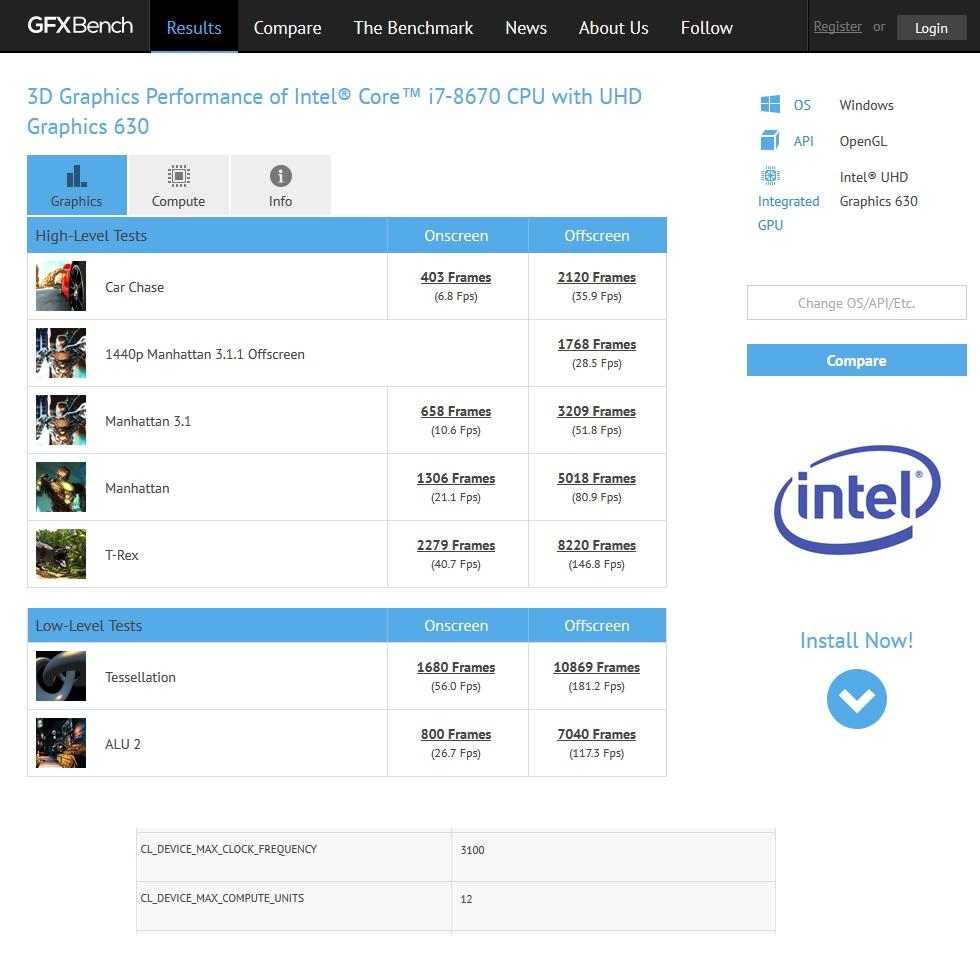The image size is (980, 960).
Task: Open the Manhattan test thumbnail
Action: coord(61,487)
